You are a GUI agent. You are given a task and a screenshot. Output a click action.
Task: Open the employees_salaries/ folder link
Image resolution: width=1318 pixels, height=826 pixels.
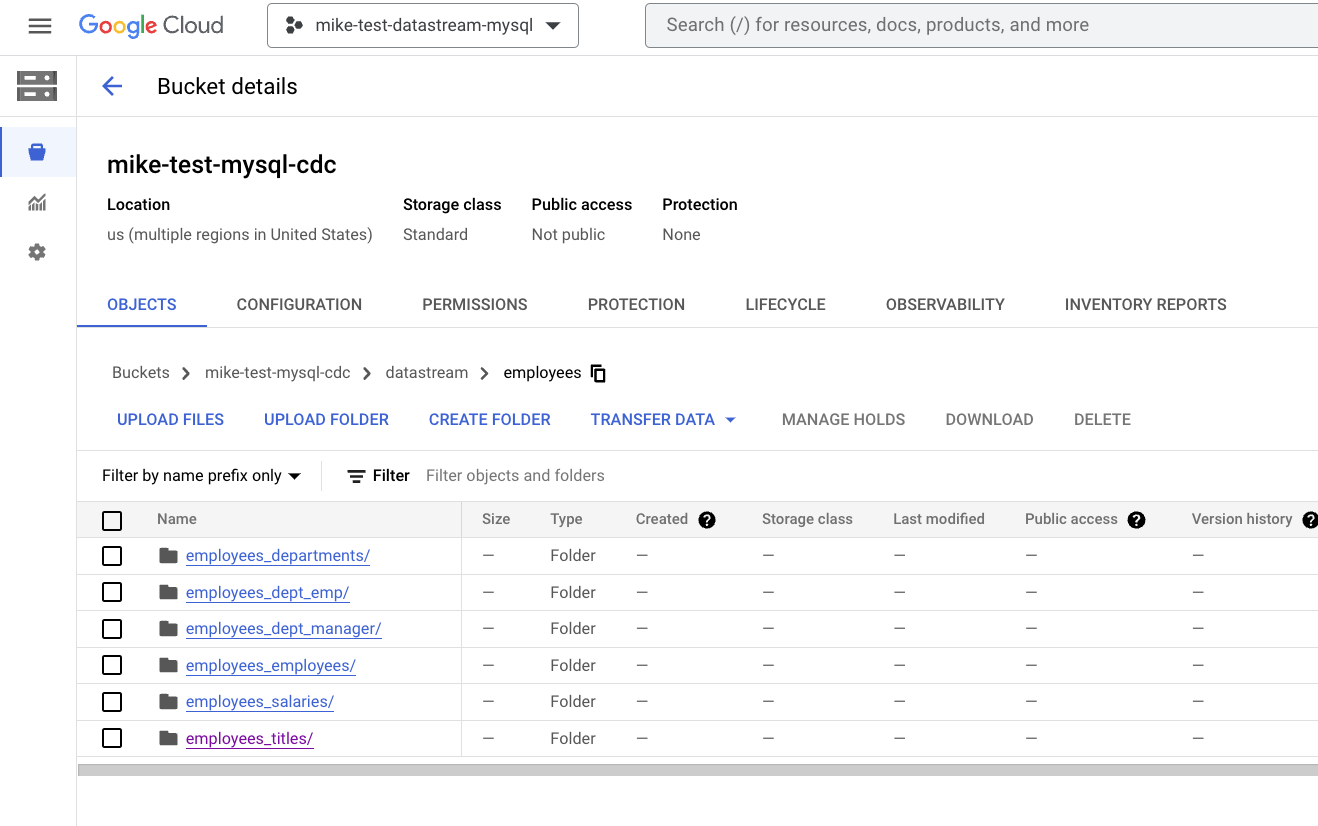pos(260,702)
